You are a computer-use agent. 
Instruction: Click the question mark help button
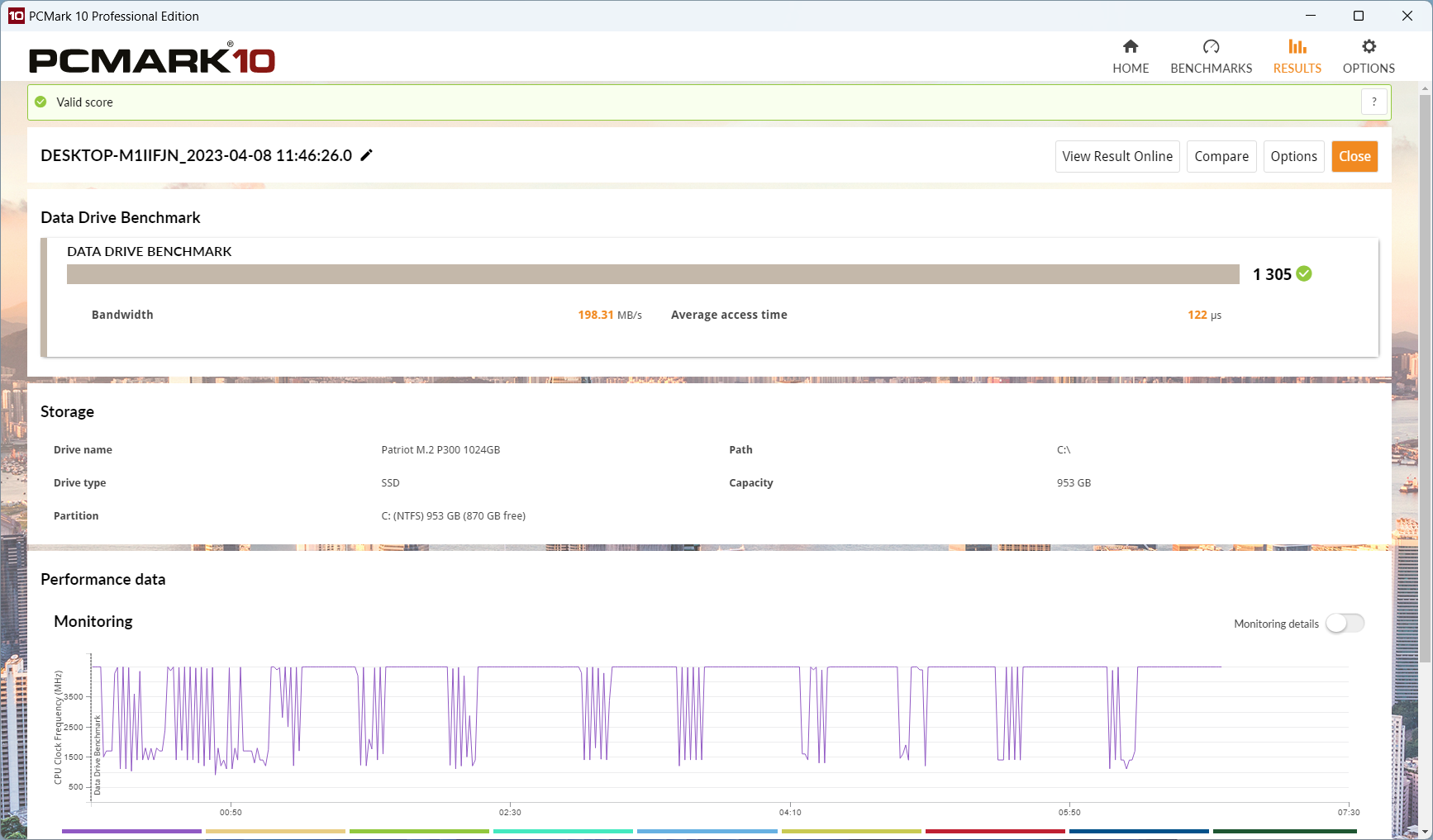pos(1373,102)
